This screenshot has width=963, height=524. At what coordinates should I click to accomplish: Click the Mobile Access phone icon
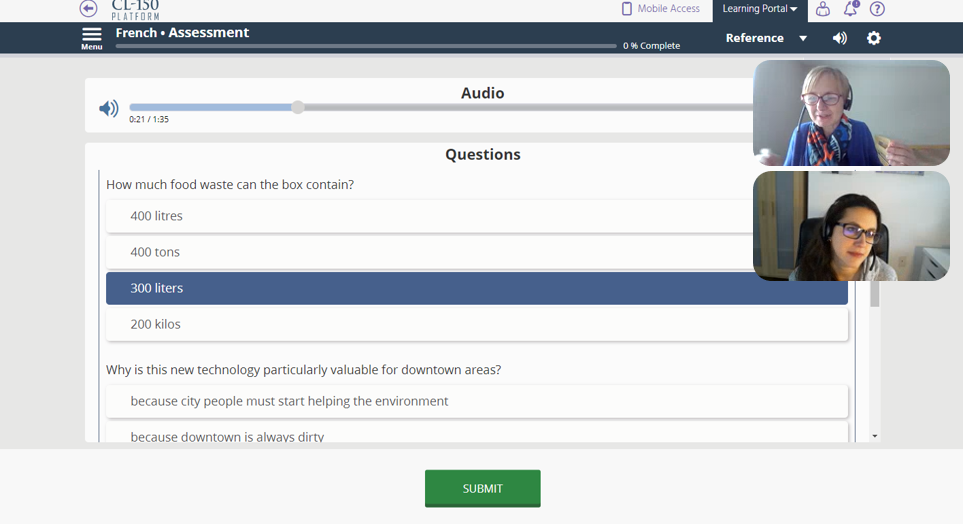coord(627,9)
